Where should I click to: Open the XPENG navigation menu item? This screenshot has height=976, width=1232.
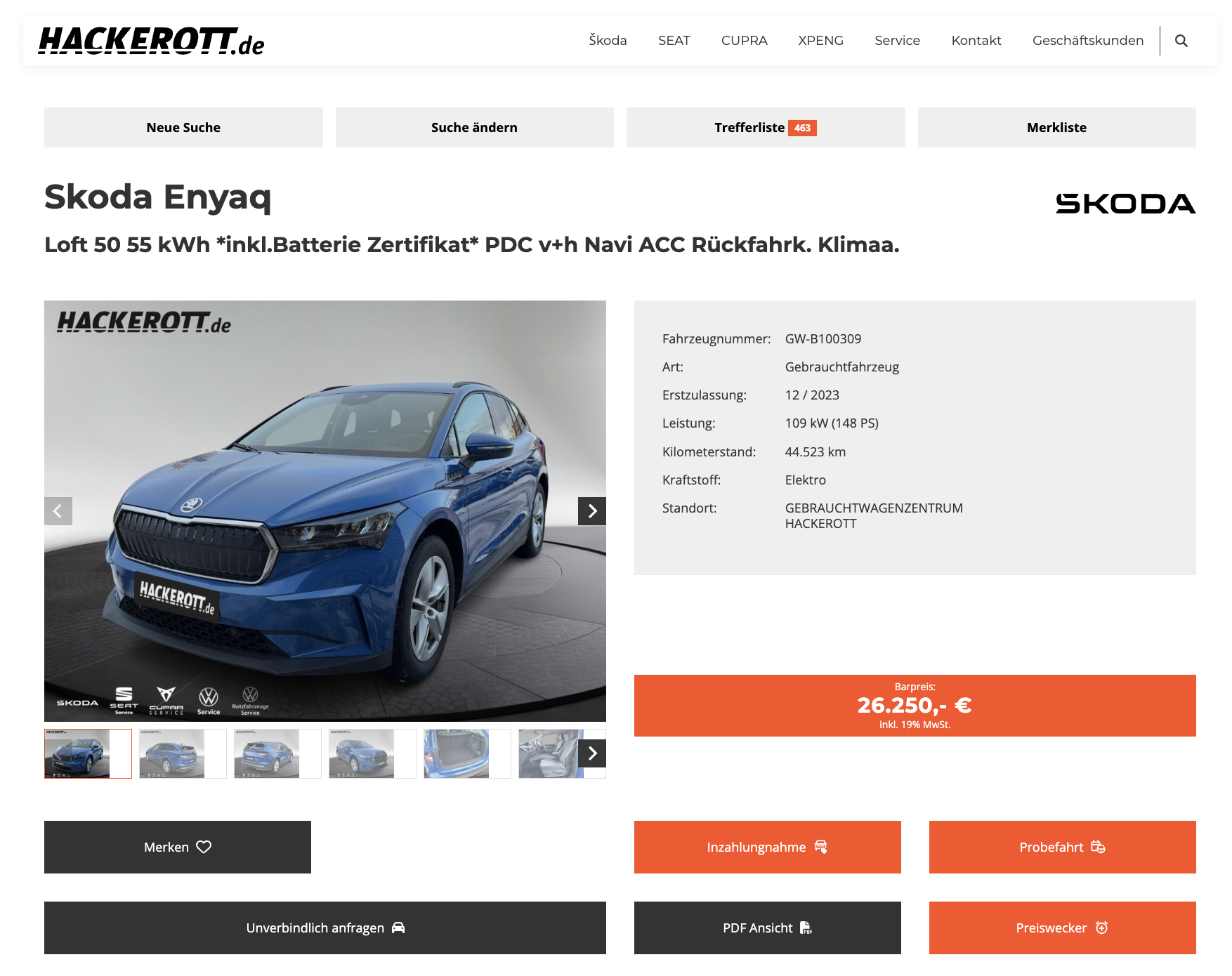pyautogui.click(x=820, y=41)
